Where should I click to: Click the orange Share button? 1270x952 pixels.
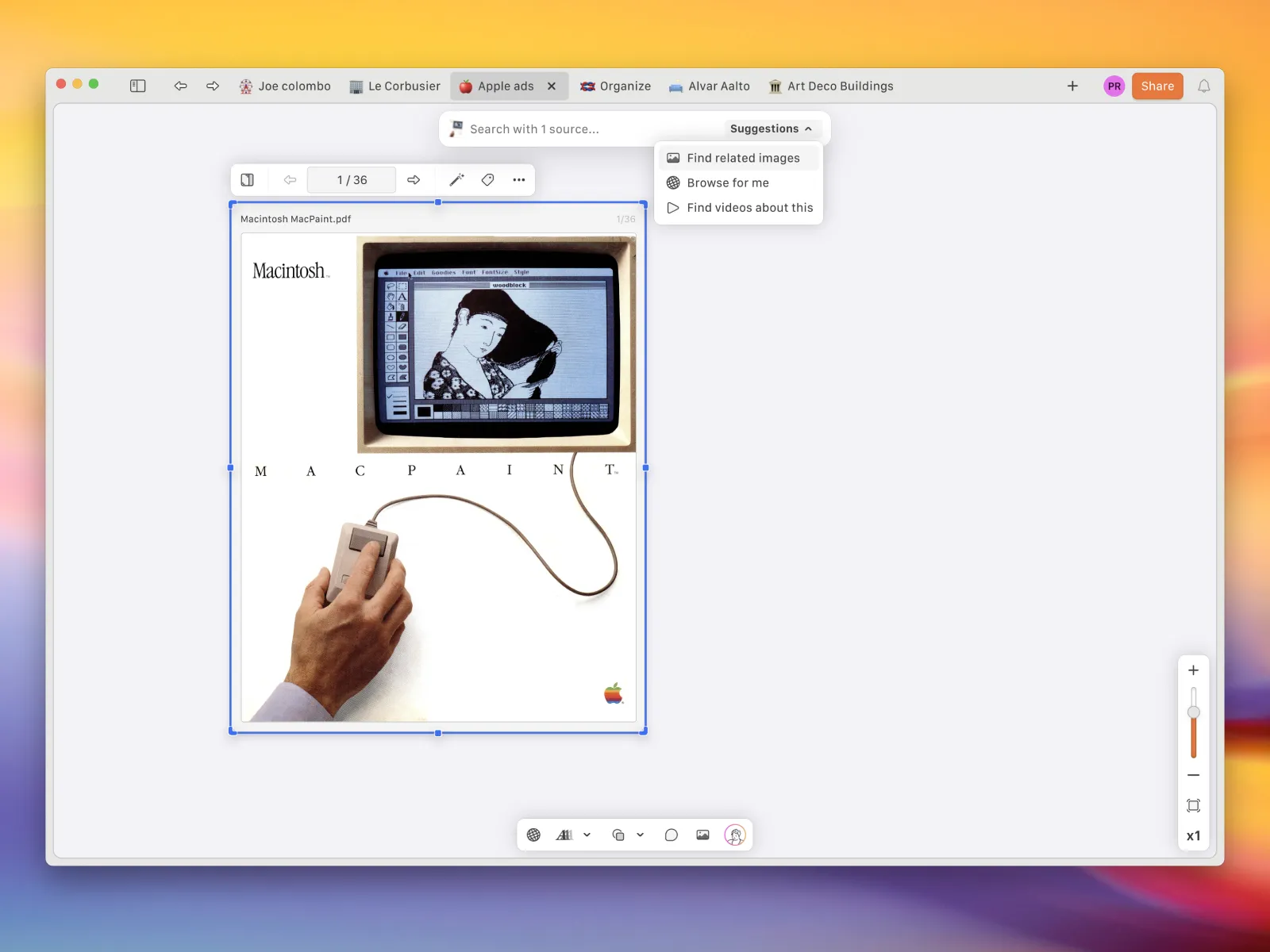click(x=1157, y=86)
